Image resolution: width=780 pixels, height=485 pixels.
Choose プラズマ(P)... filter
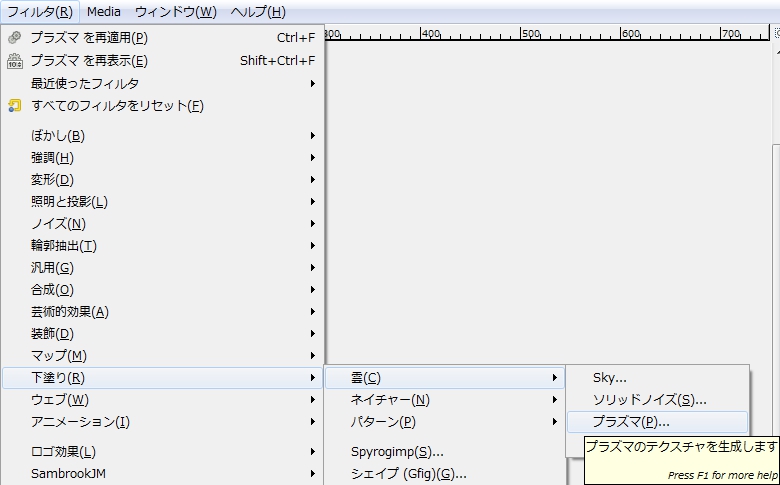click(657, 422)
